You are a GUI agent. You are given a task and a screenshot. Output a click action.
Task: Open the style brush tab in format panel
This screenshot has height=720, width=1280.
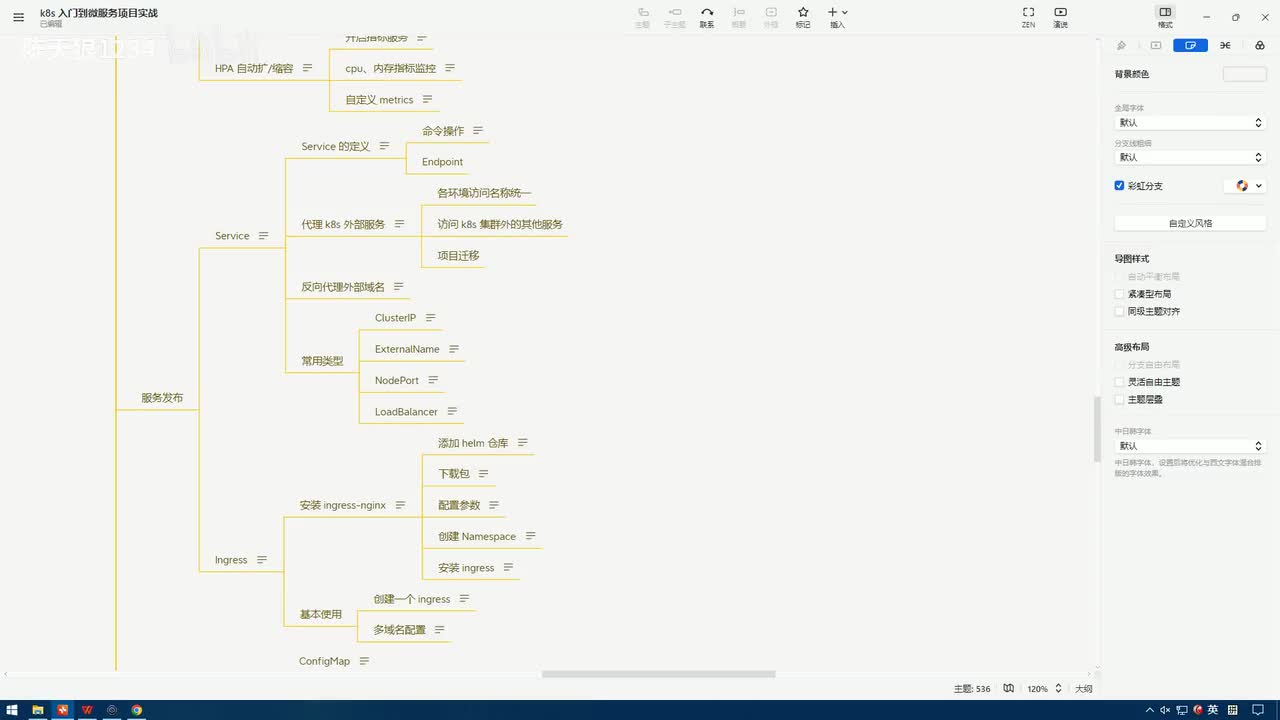(x=1121, y=45)
